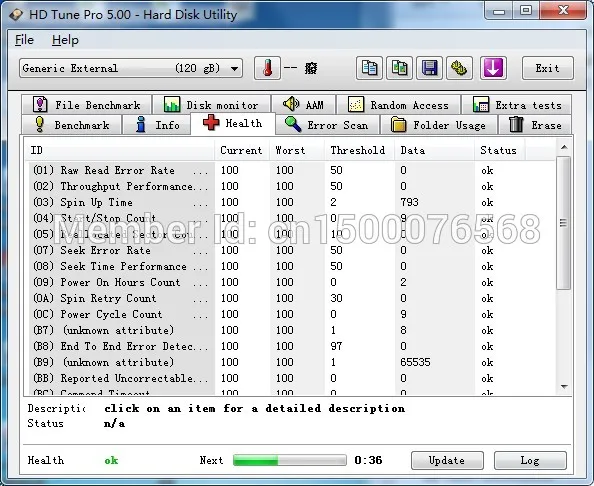The height and width of the screenshot is (486, 594).
Task: Click the Next update progress bar
Action: [x=290, y=460]
